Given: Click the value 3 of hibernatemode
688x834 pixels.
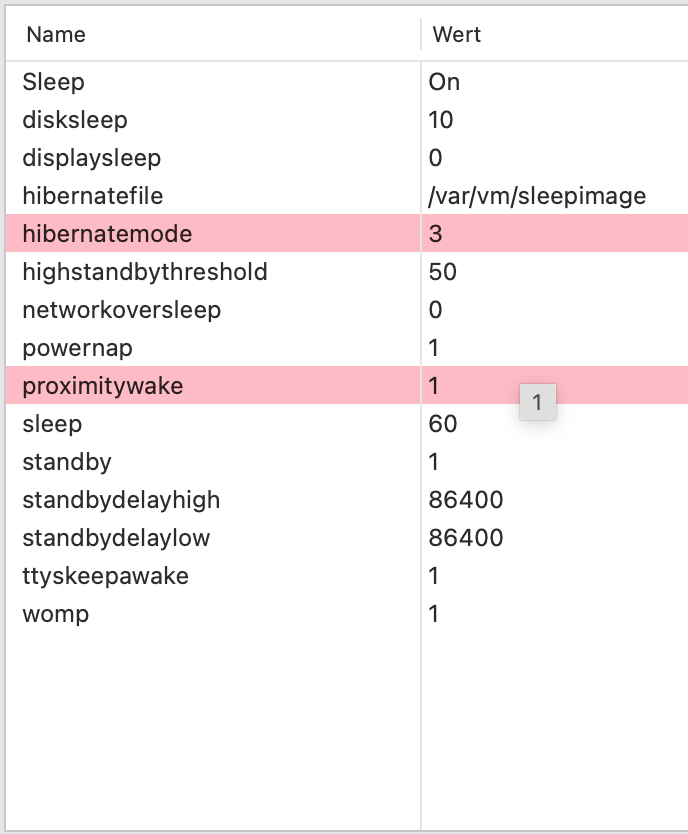Looking at the screenshot, I should (436, 234).
